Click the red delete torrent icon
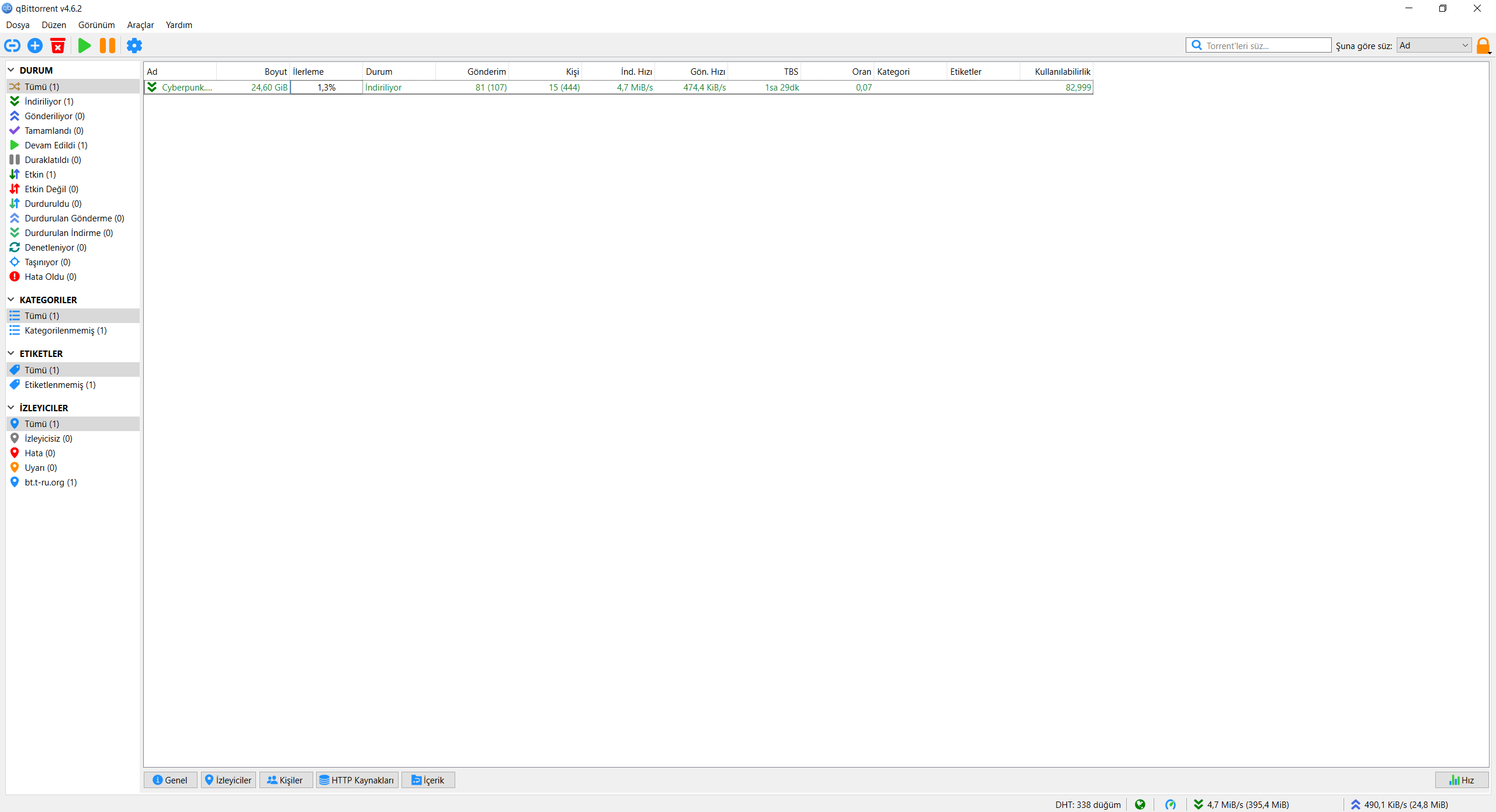1496x812 pixels. [58, 46]
